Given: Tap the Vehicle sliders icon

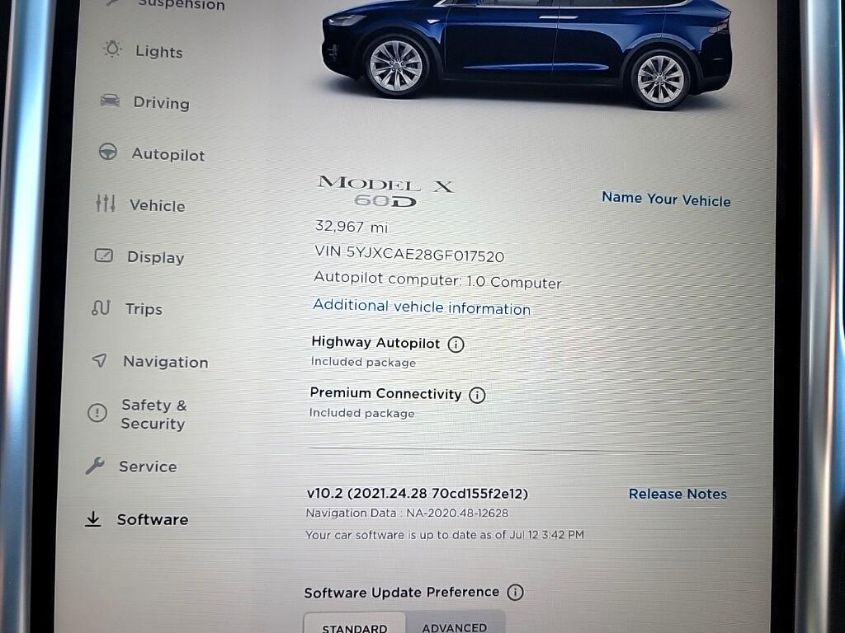Looking at the screenshot, I should click(x=106, y=203).
